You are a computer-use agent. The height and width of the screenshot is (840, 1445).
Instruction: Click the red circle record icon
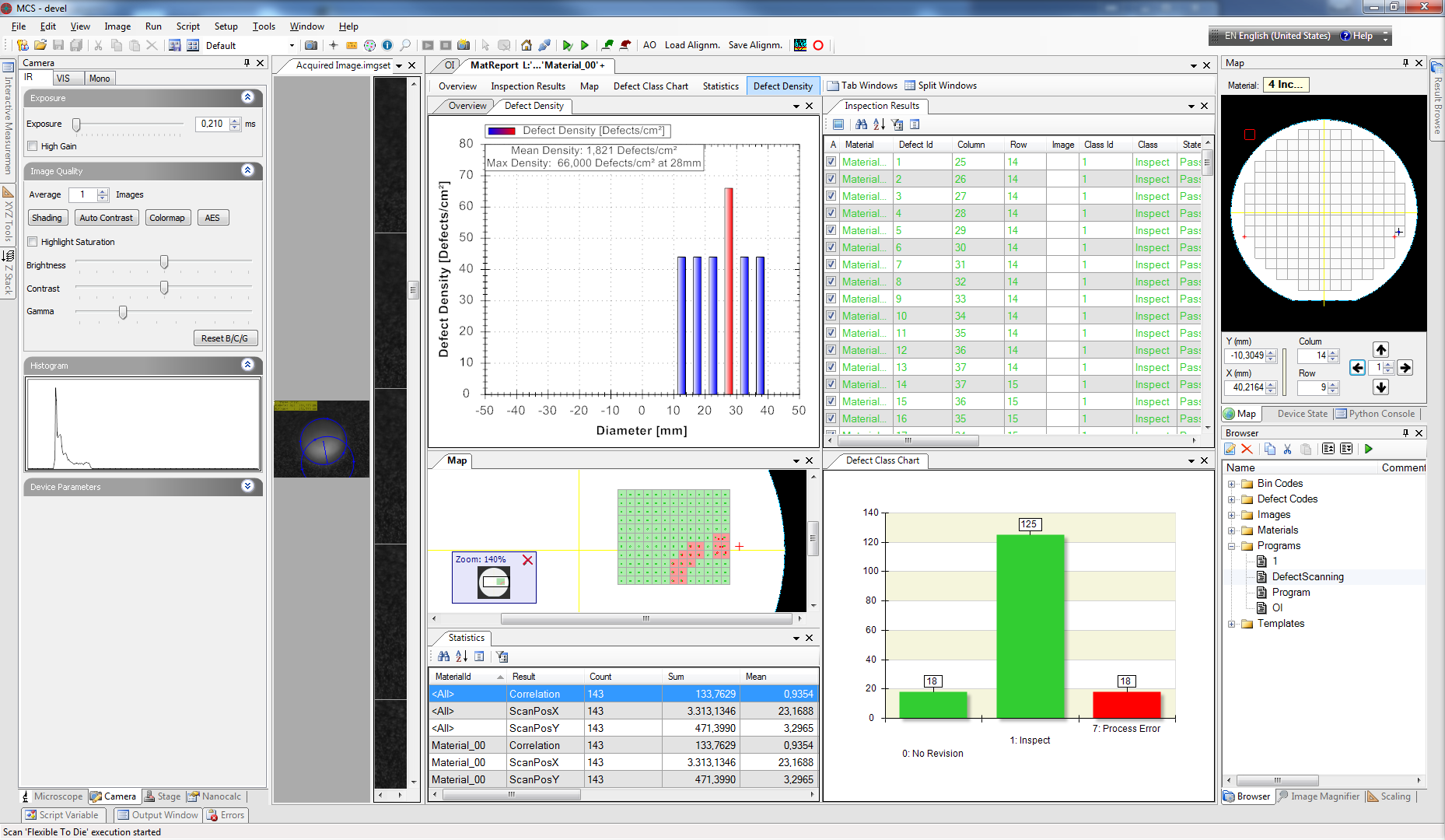click(818, 45)
